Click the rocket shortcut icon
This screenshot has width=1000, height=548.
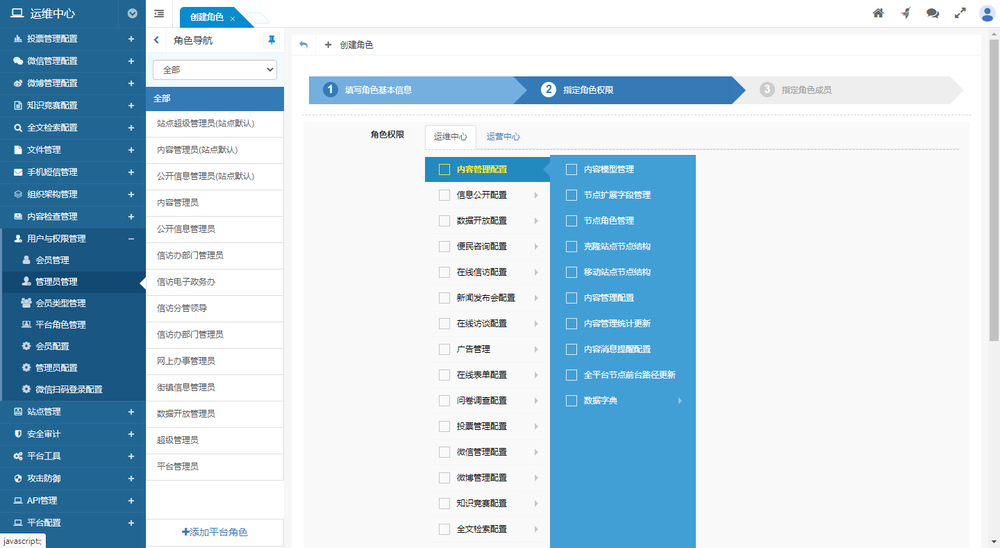pyautogui.click(x=905, y=13)
